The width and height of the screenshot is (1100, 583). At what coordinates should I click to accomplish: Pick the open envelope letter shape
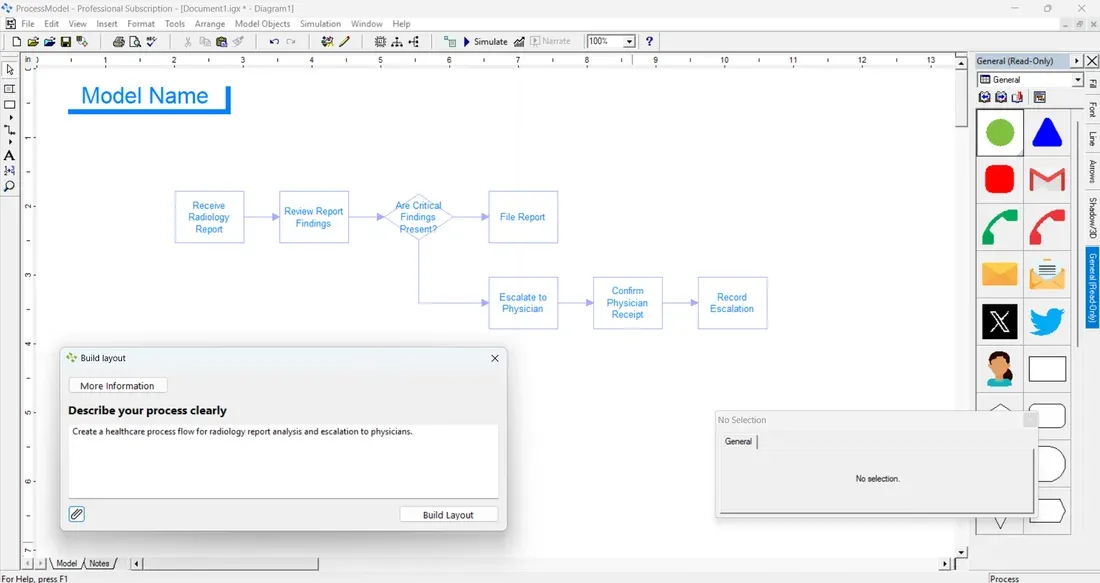pos(1047,274)
